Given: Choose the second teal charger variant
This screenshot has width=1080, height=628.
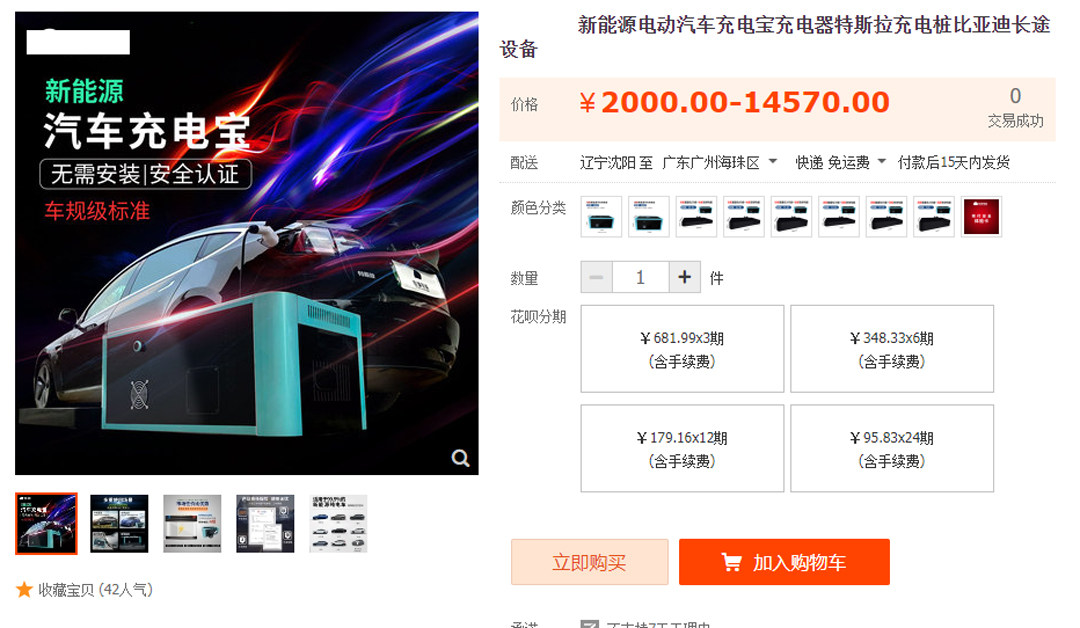Looking at the screenshot, I should pos(649,216).
